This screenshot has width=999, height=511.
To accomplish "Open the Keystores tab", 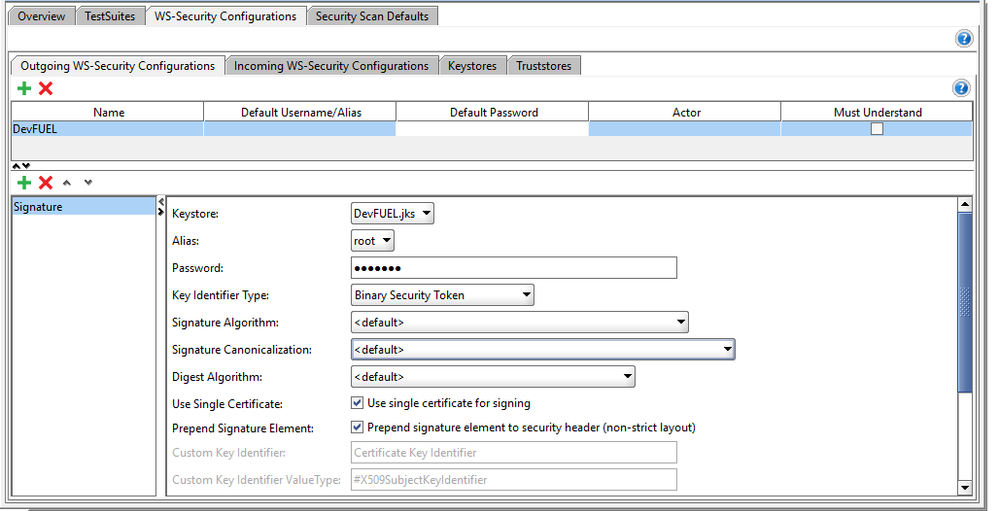I will point(472,66).
